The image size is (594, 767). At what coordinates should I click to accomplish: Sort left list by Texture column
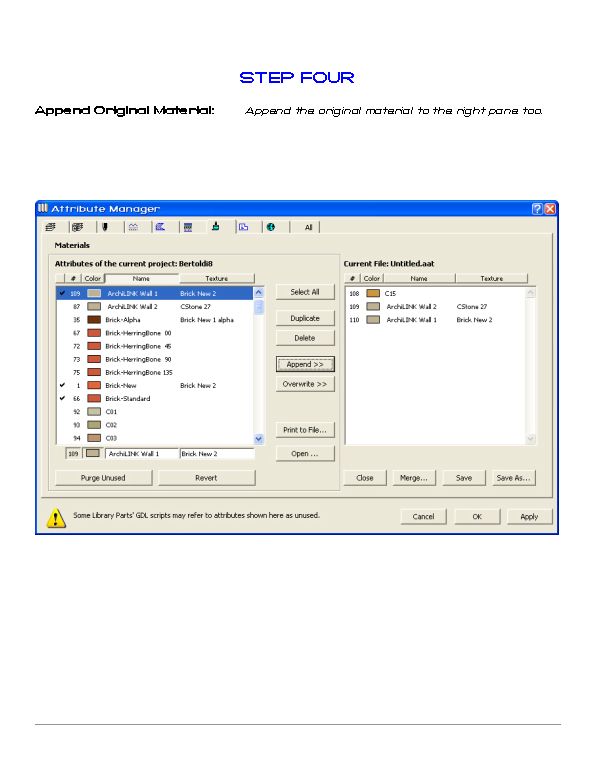pyautogui.click(x=217, y=278)
